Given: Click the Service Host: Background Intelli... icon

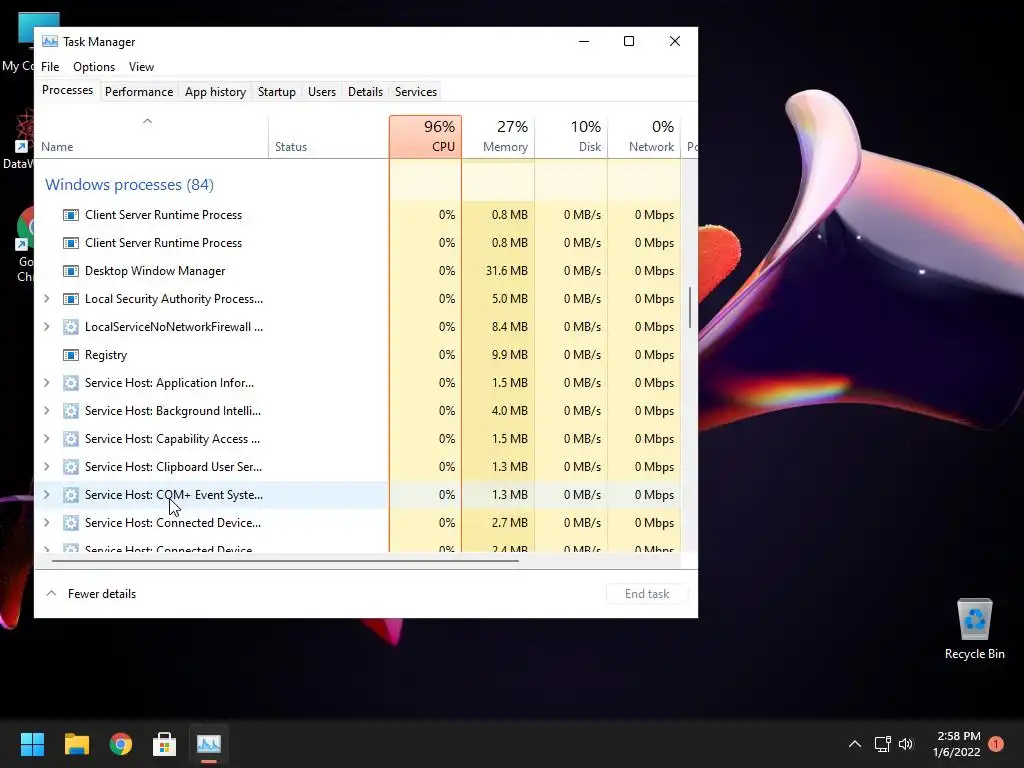Looking at the screenshot, I should 71,411.
